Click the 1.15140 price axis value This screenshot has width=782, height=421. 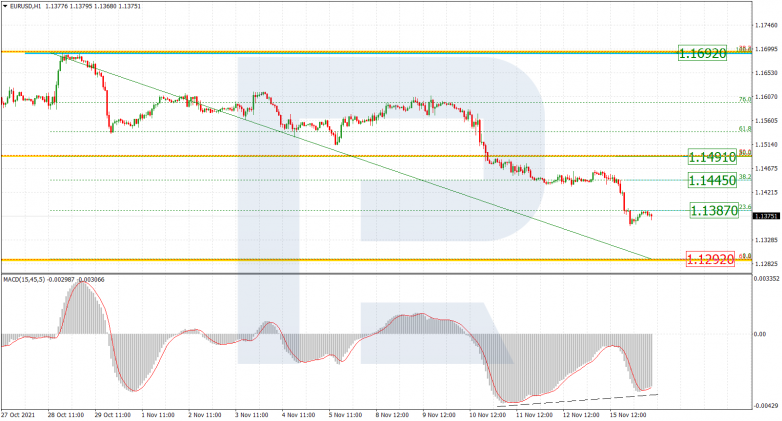(x=766, y=145)
